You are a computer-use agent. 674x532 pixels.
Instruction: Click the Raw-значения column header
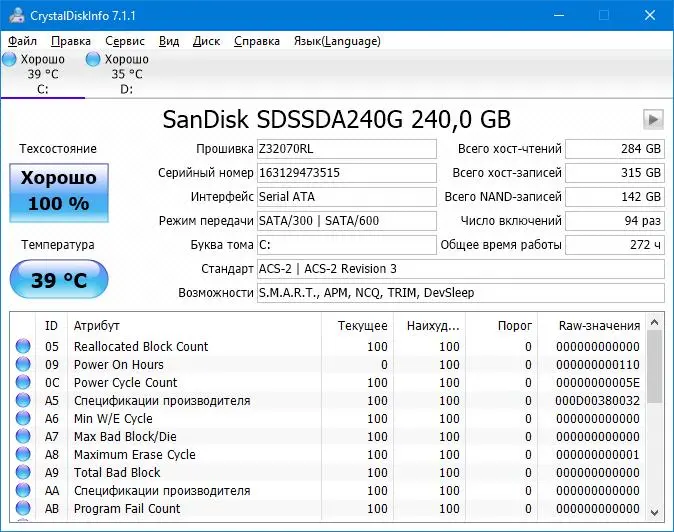592,326
